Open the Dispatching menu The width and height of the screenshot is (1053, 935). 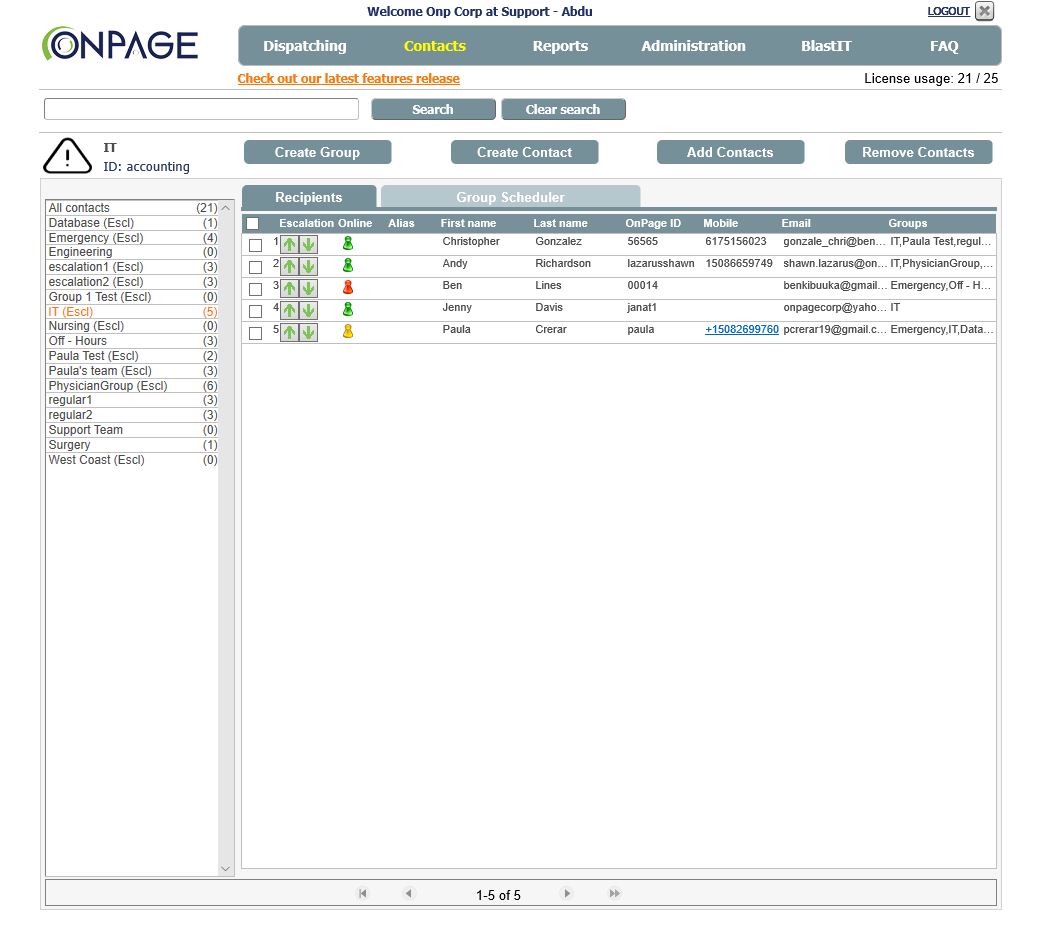coord(305,46)
